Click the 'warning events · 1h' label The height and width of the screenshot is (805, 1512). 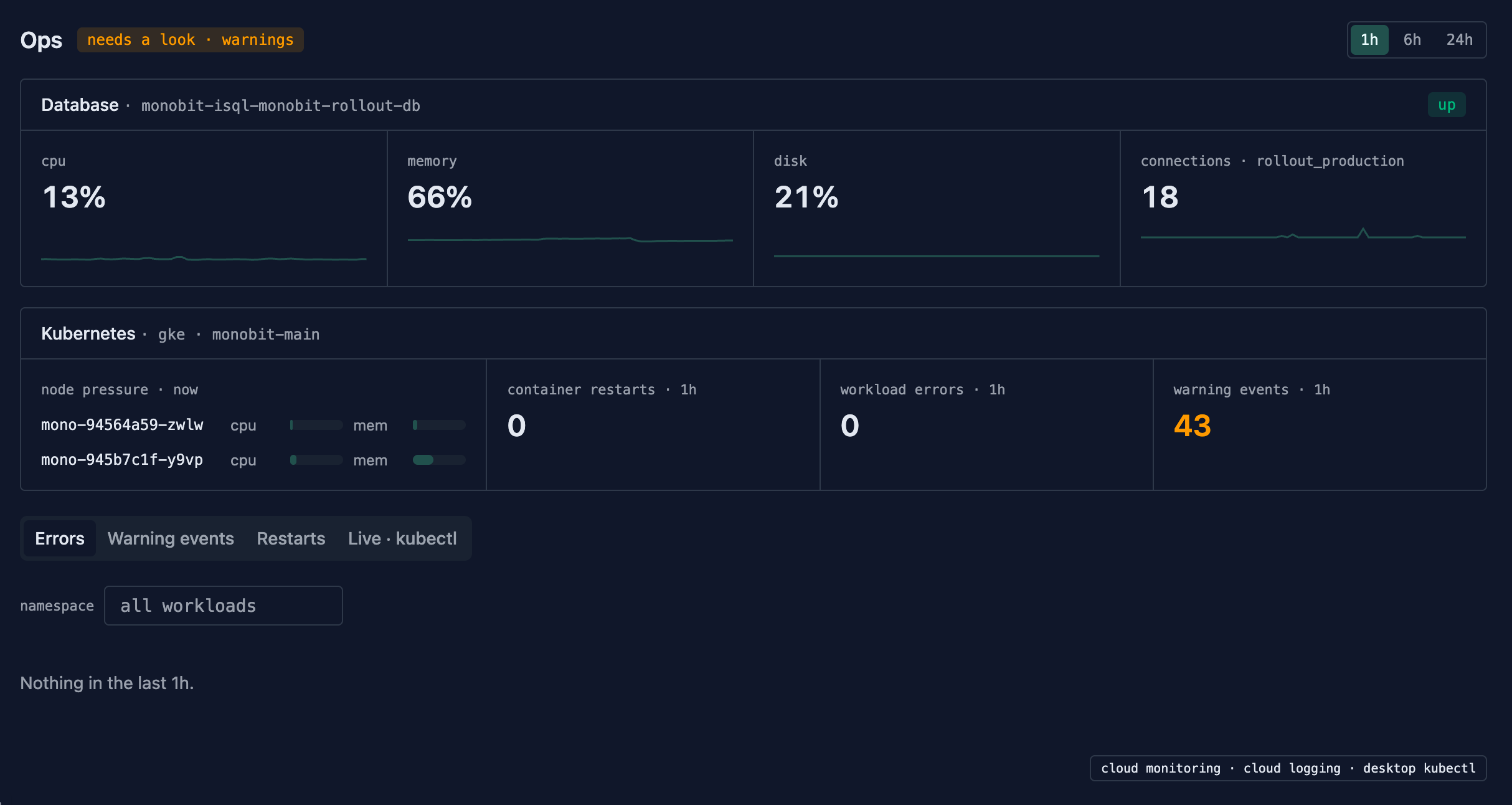(1252, 389)
